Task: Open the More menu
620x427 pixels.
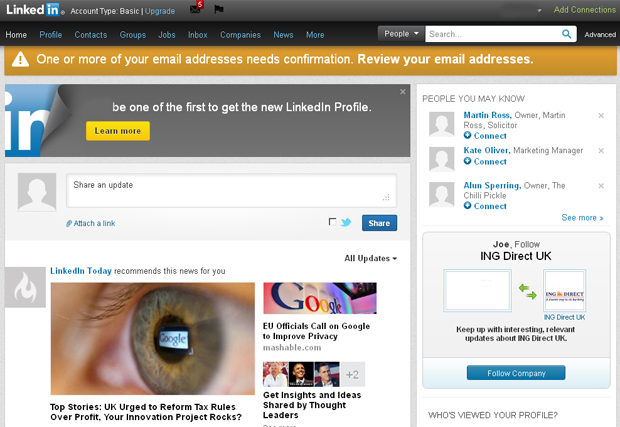Action: pyautogui.click(x=315, y=35)
